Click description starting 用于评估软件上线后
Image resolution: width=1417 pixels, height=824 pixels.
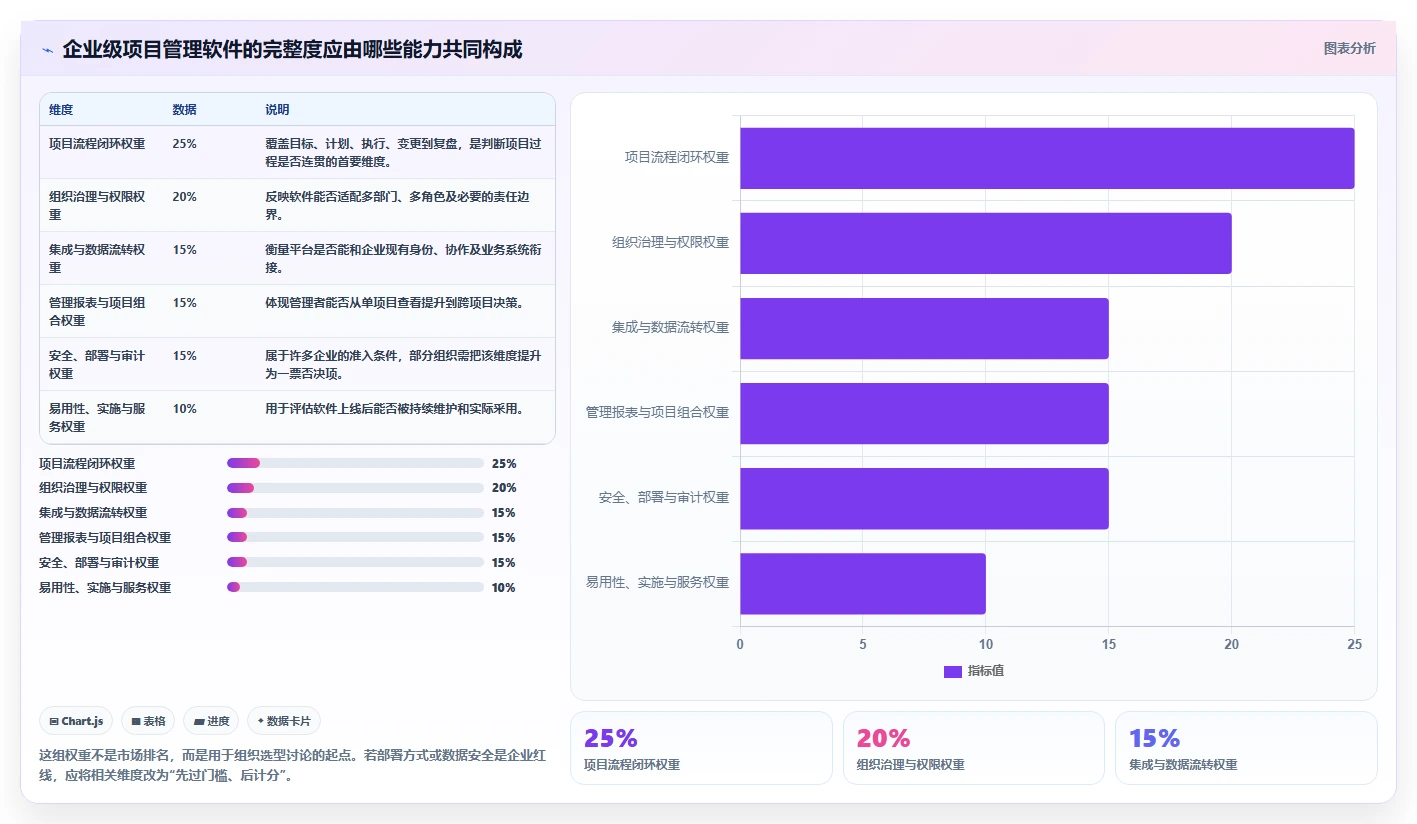tap(394, 409)
